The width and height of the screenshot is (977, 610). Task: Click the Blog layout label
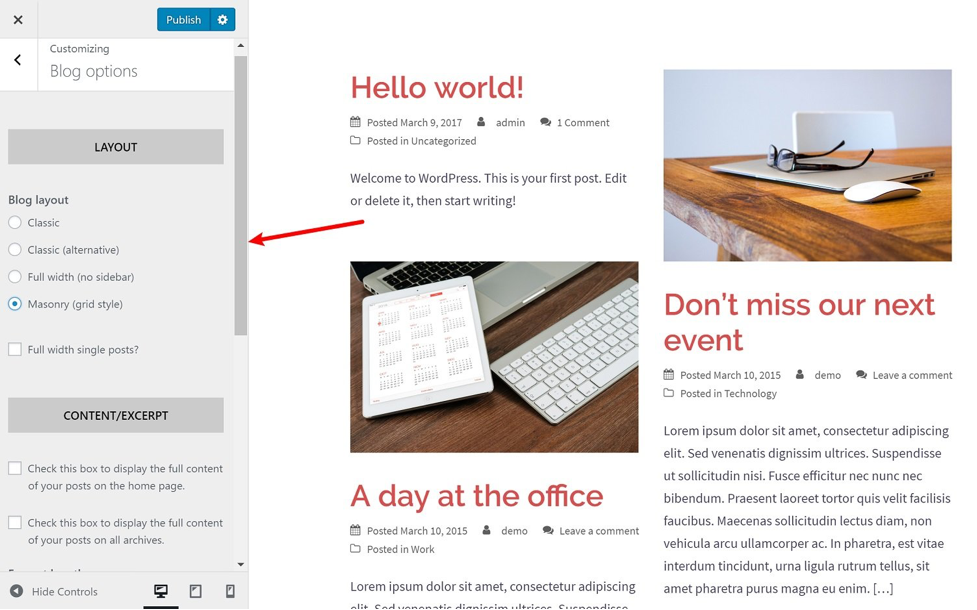click(38, 200)
